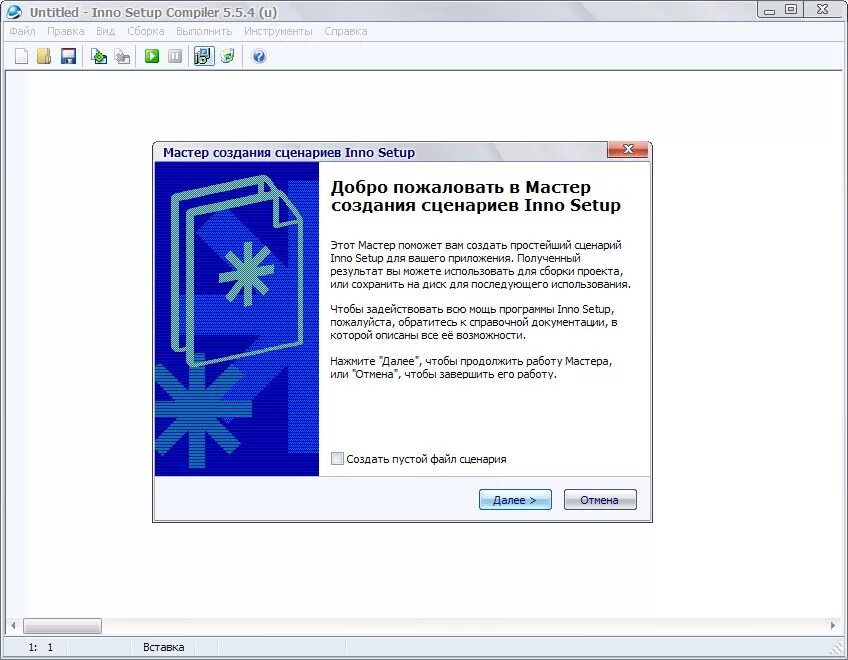Click the Target setup toolbar icon
The image size is (848, 660).
click(x=204, y=56)
